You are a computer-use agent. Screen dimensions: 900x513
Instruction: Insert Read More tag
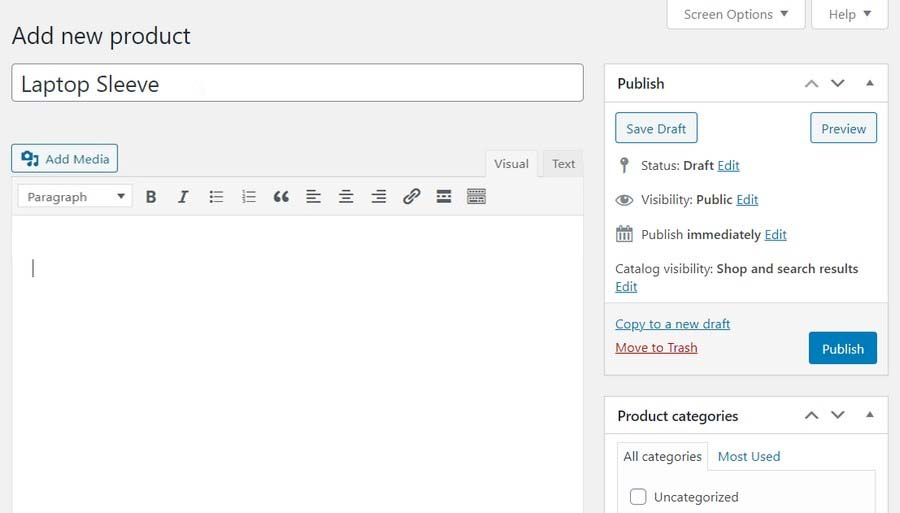(444, 197)
